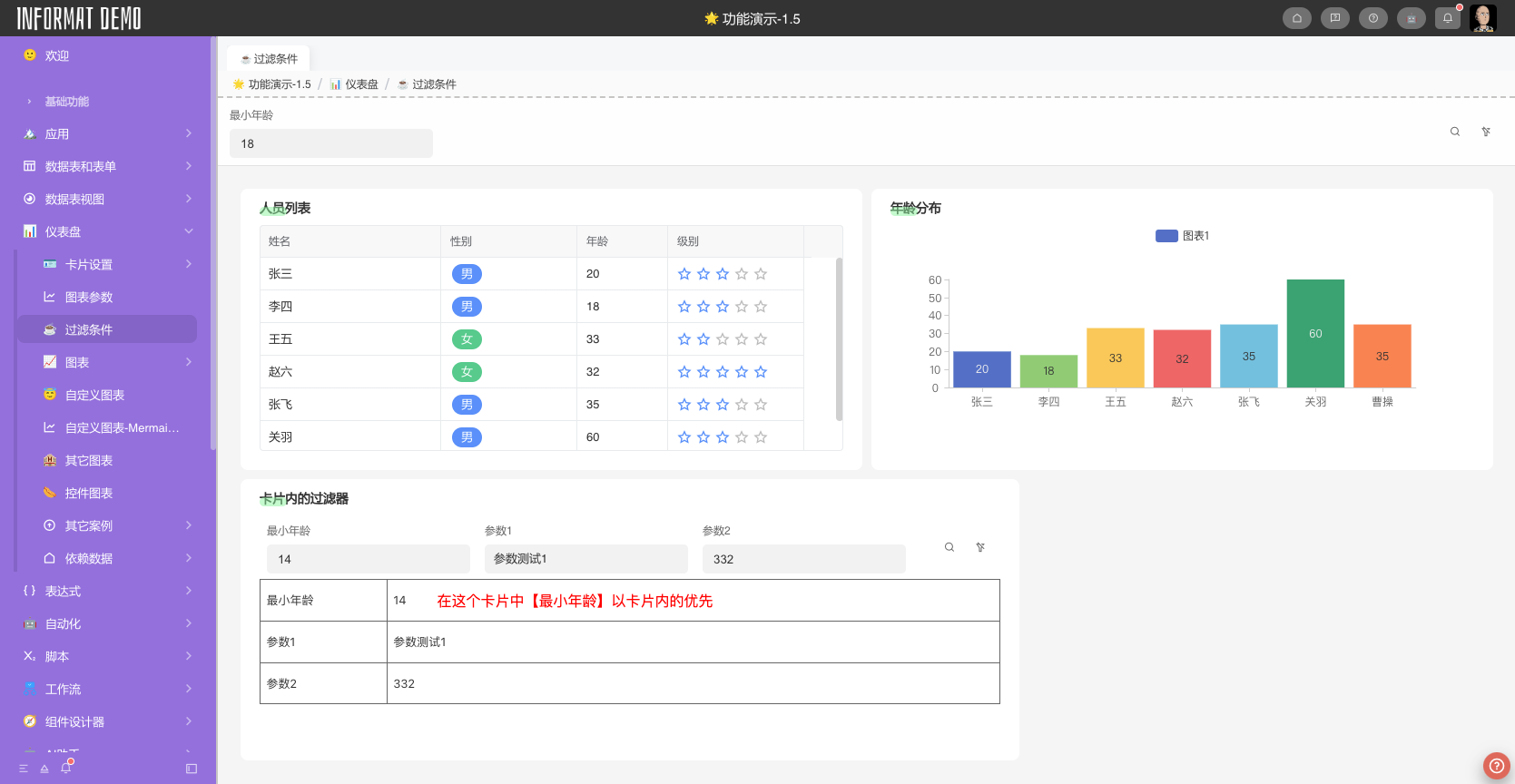This screenshot has height=784, width=1515.
Task: Set 张三's rating to five stars
Action: click(761, 274)
